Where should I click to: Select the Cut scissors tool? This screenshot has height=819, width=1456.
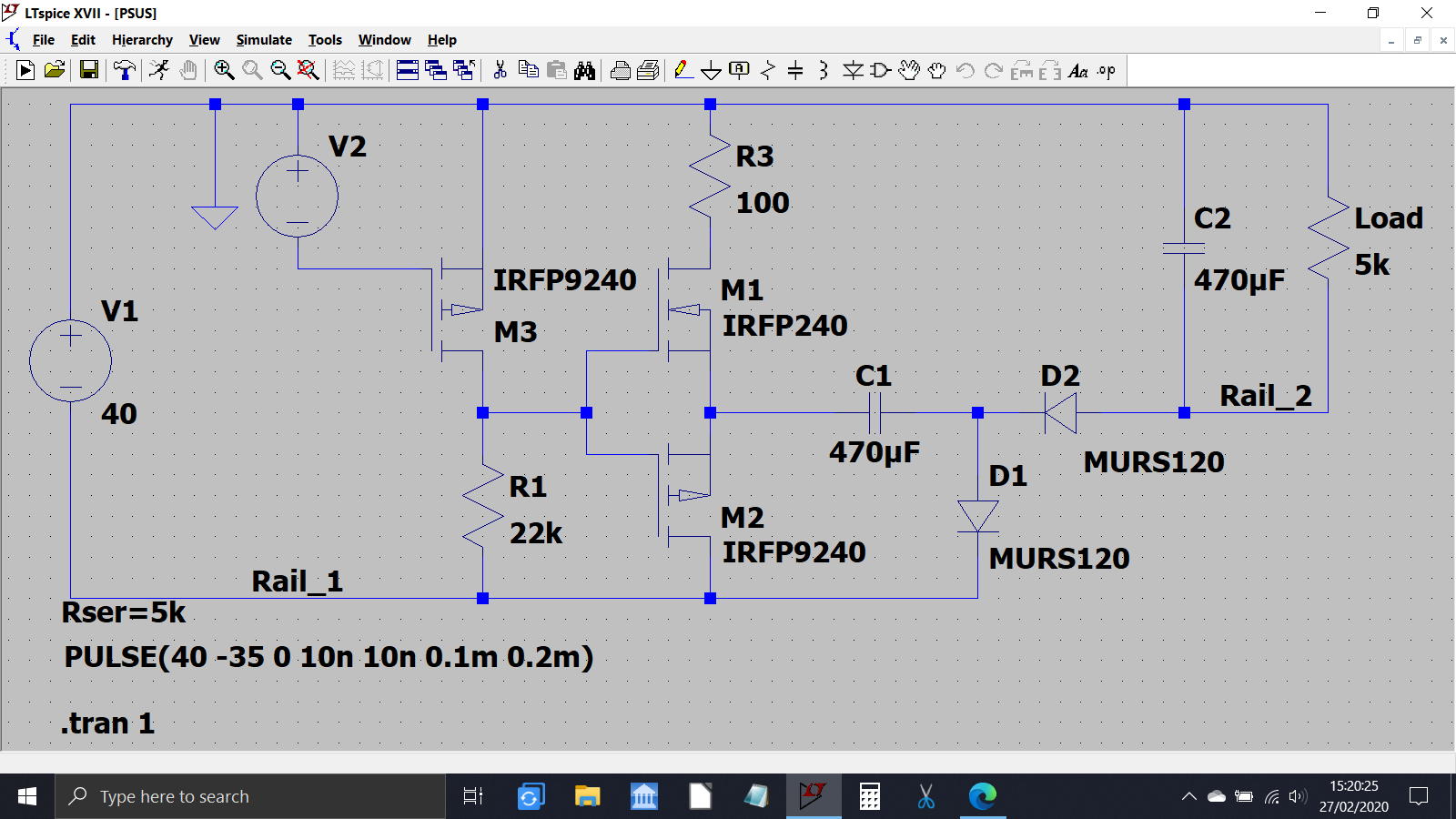pyautogui.click(x=500, y=70)
